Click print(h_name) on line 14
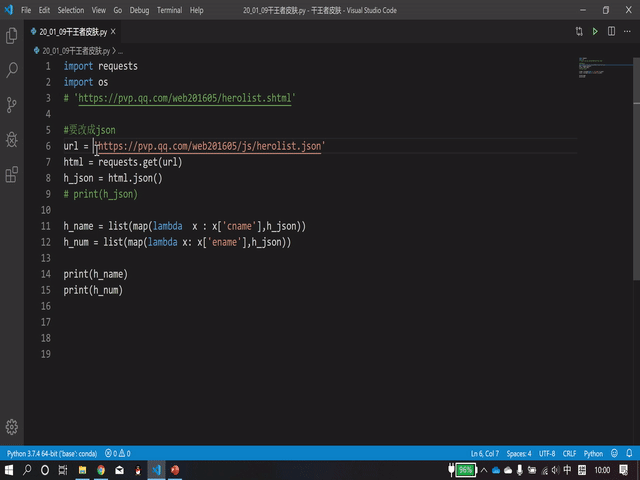The width and height of the screenshot is (640, 480). point(96,274)
